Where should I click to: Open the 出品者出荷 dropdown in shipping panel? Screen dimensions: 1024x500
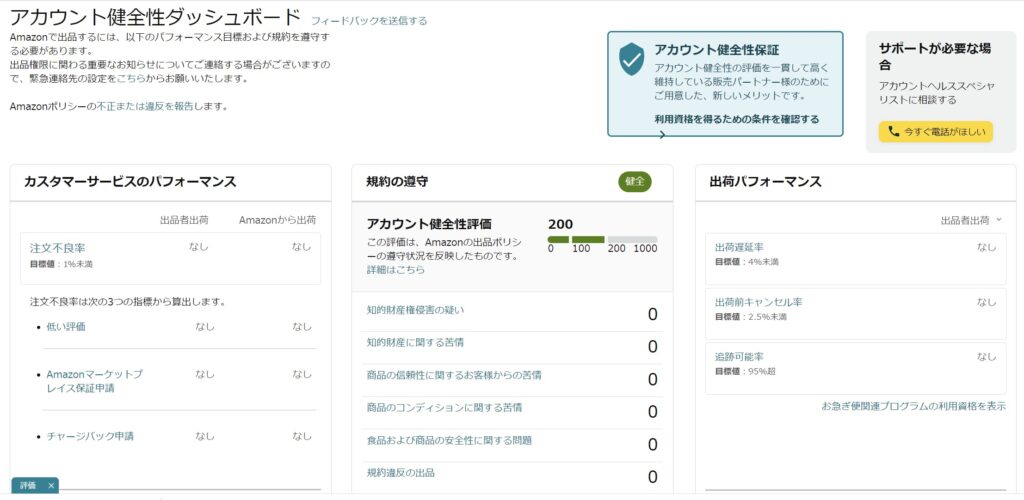coord(970,220)
